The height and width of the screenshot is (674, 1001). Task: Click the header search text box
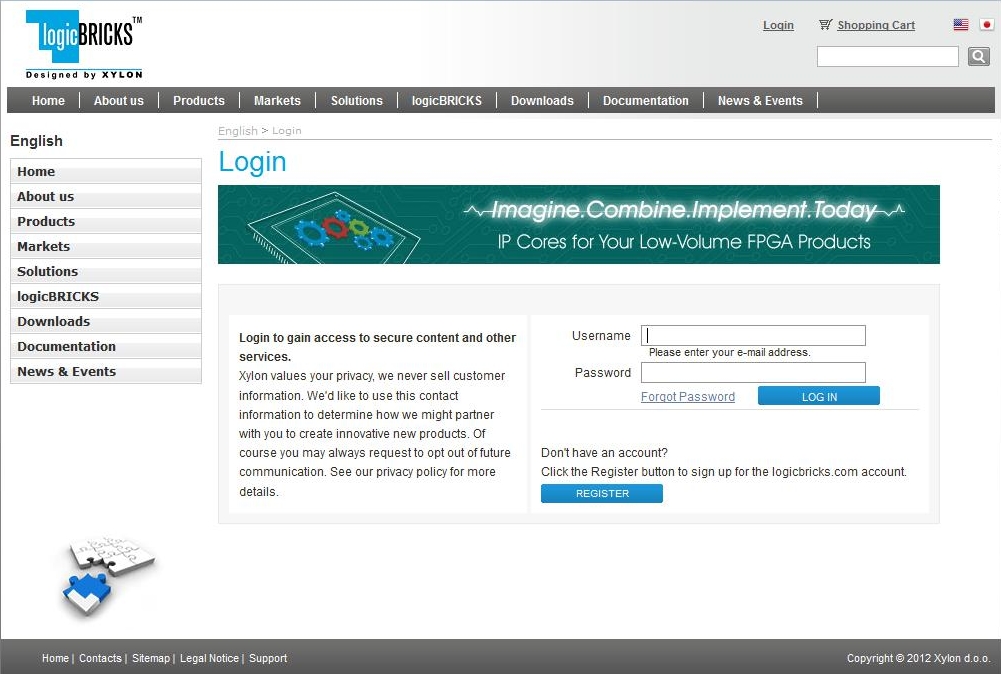click(x=887, y=56)
